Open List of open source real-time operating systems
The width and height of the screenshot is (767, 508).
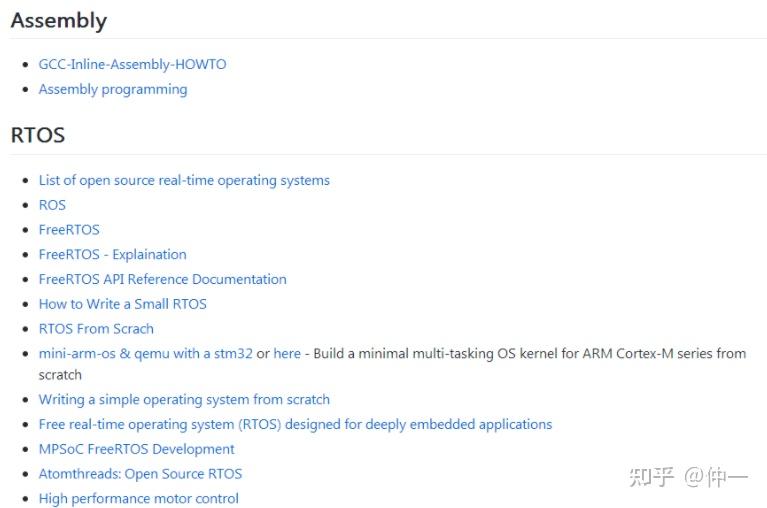[184, 180]
